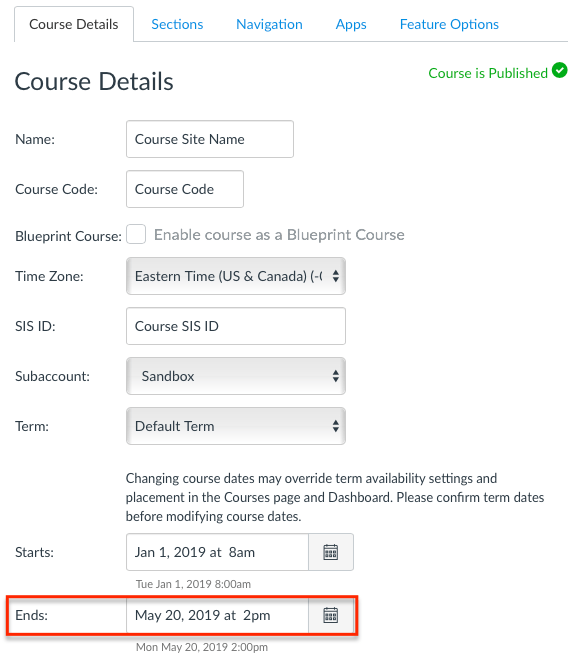Image resolution: width=575 pixels, height=660 pixels.
Task: Click the Name label
Action: (35, 139)
